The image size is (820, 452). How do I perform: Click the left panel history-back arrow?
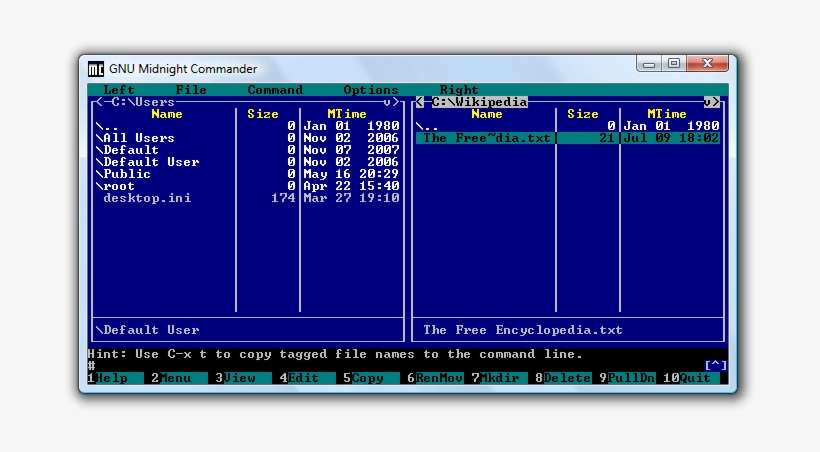point(99,102)
